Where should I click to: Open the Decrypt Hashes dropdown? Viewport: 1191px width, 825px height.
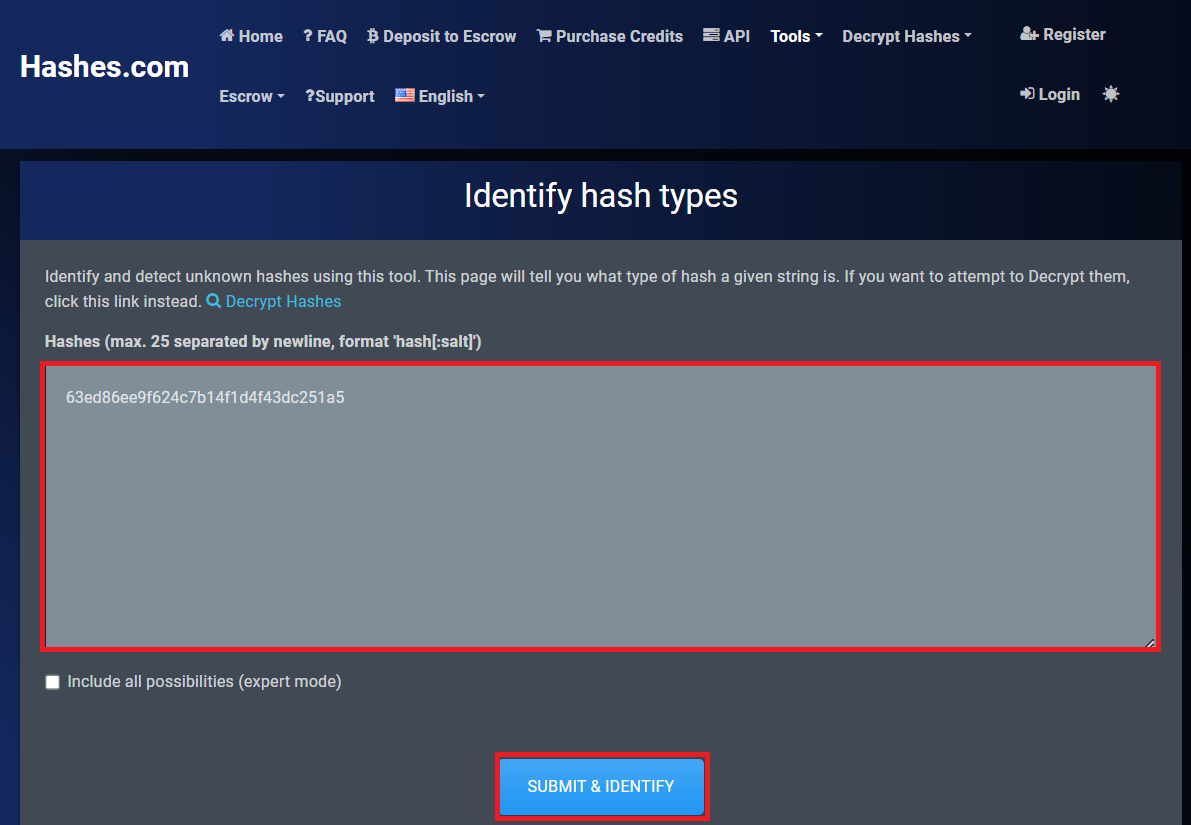(906, 36)
